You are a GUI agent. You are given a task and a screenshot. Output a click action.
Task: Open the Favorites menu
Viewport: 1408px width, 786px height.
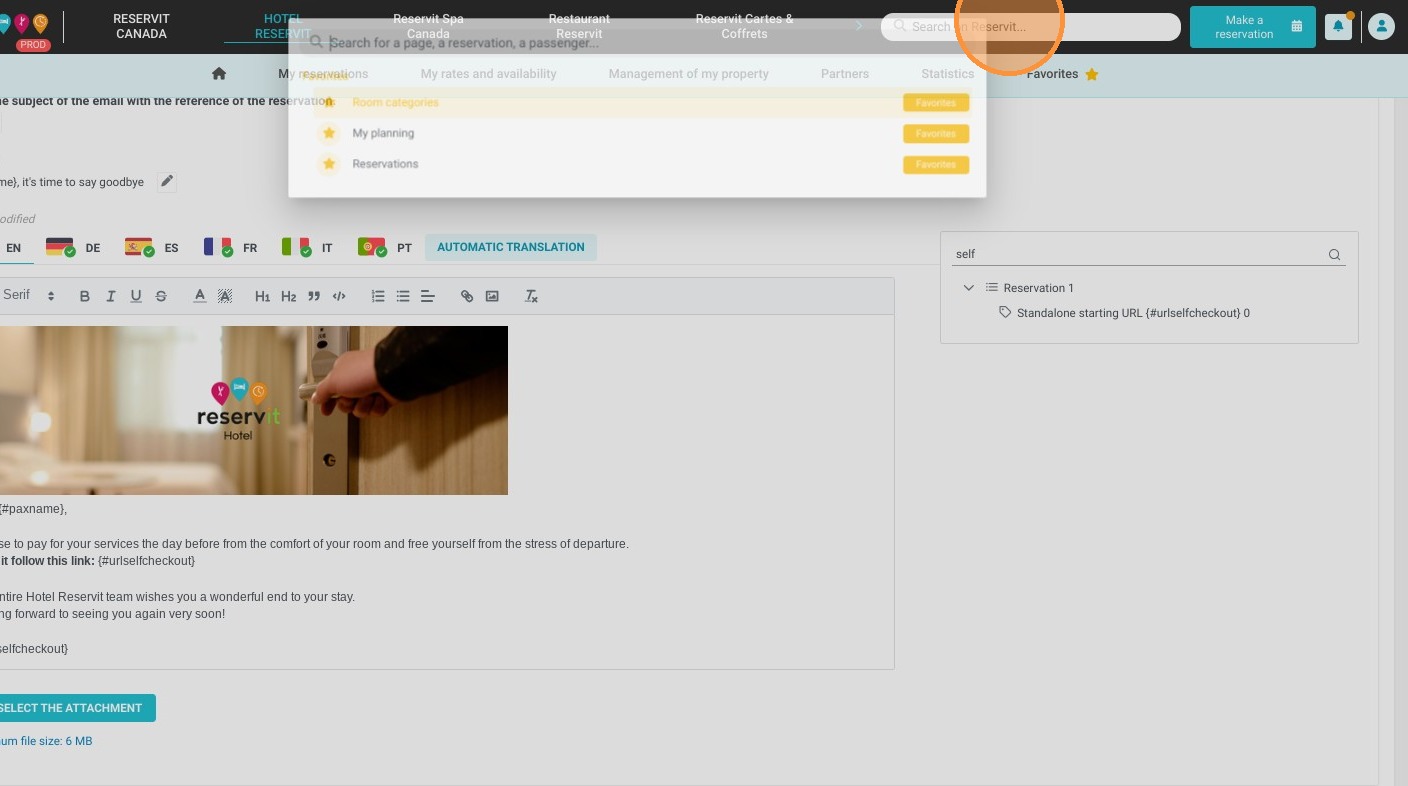[1062, 74]
